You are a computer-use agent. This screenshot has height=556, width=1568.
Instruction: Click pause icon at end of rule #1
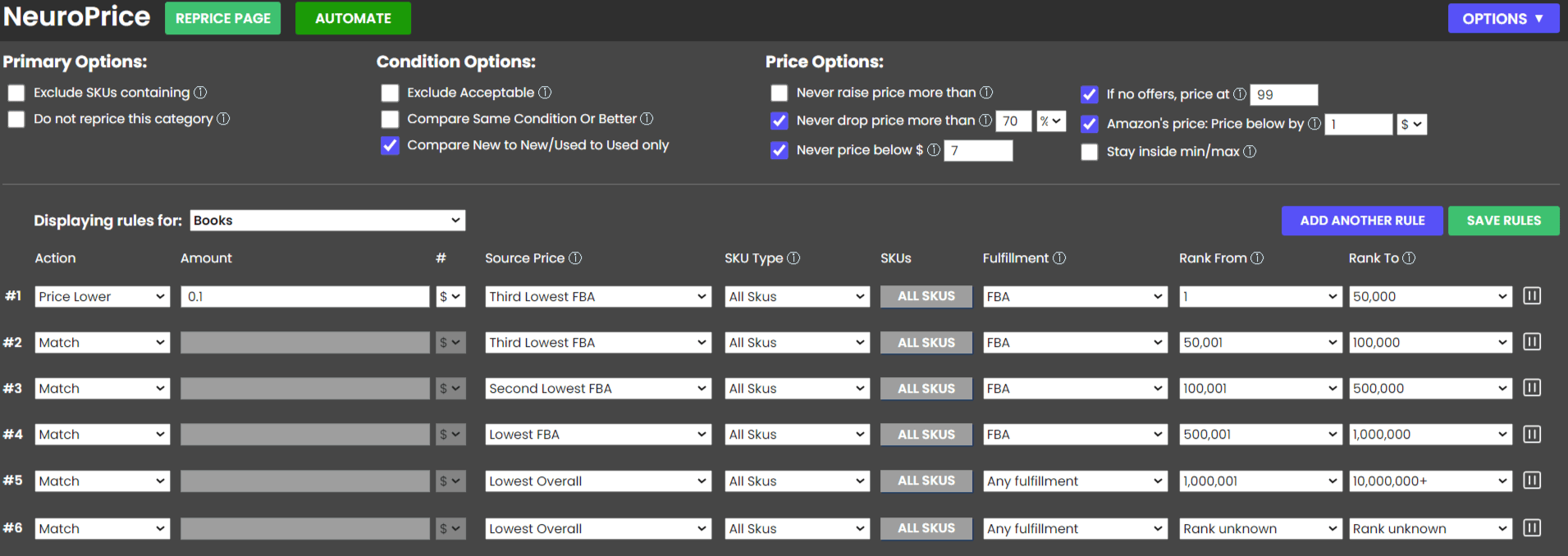coord(1531,296)
